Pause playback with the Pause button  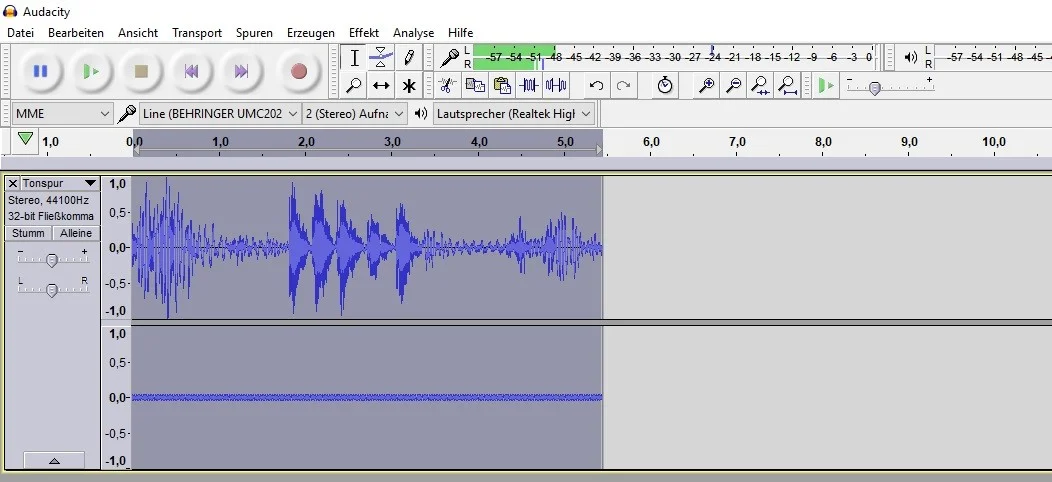tap(40, 70)
